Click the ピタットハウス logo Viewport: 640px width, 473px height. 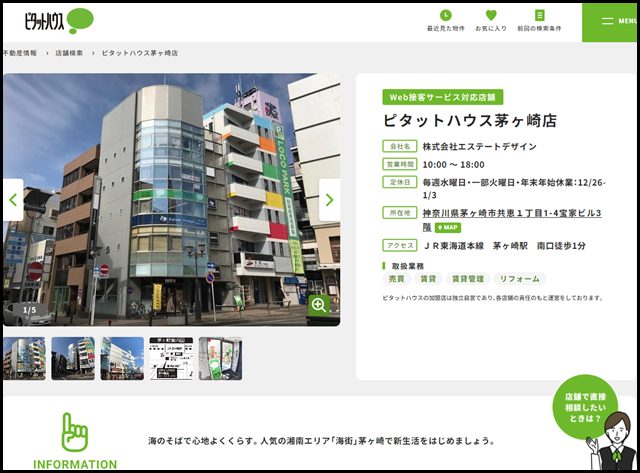coord(59,21)
